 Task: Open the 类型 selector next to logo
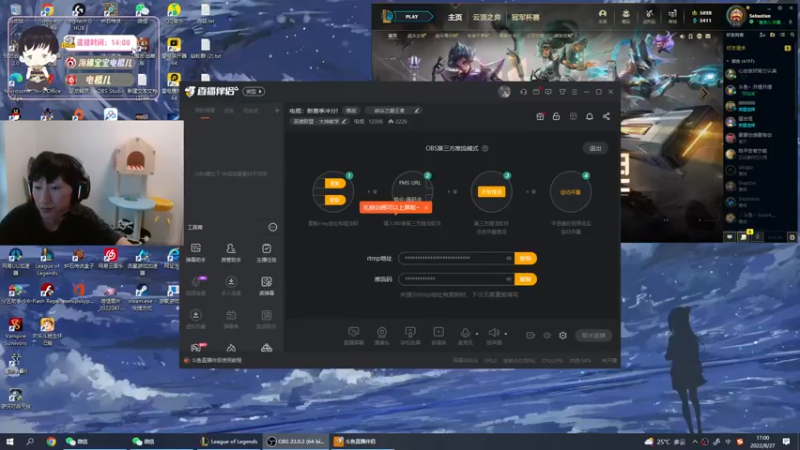pyautogui.click(x=254, y=91)
